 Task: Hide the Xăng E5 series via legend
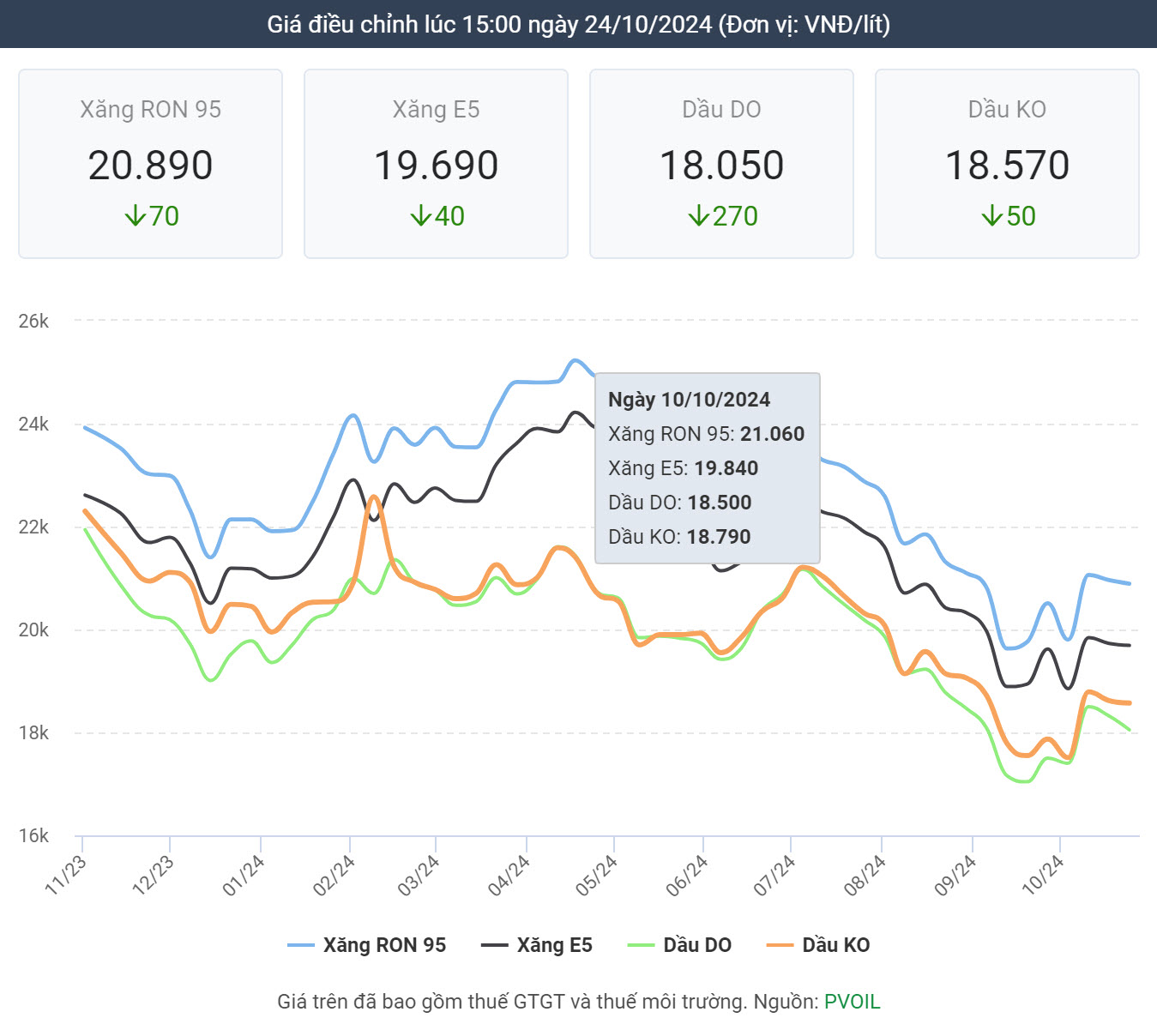point(537,945)
